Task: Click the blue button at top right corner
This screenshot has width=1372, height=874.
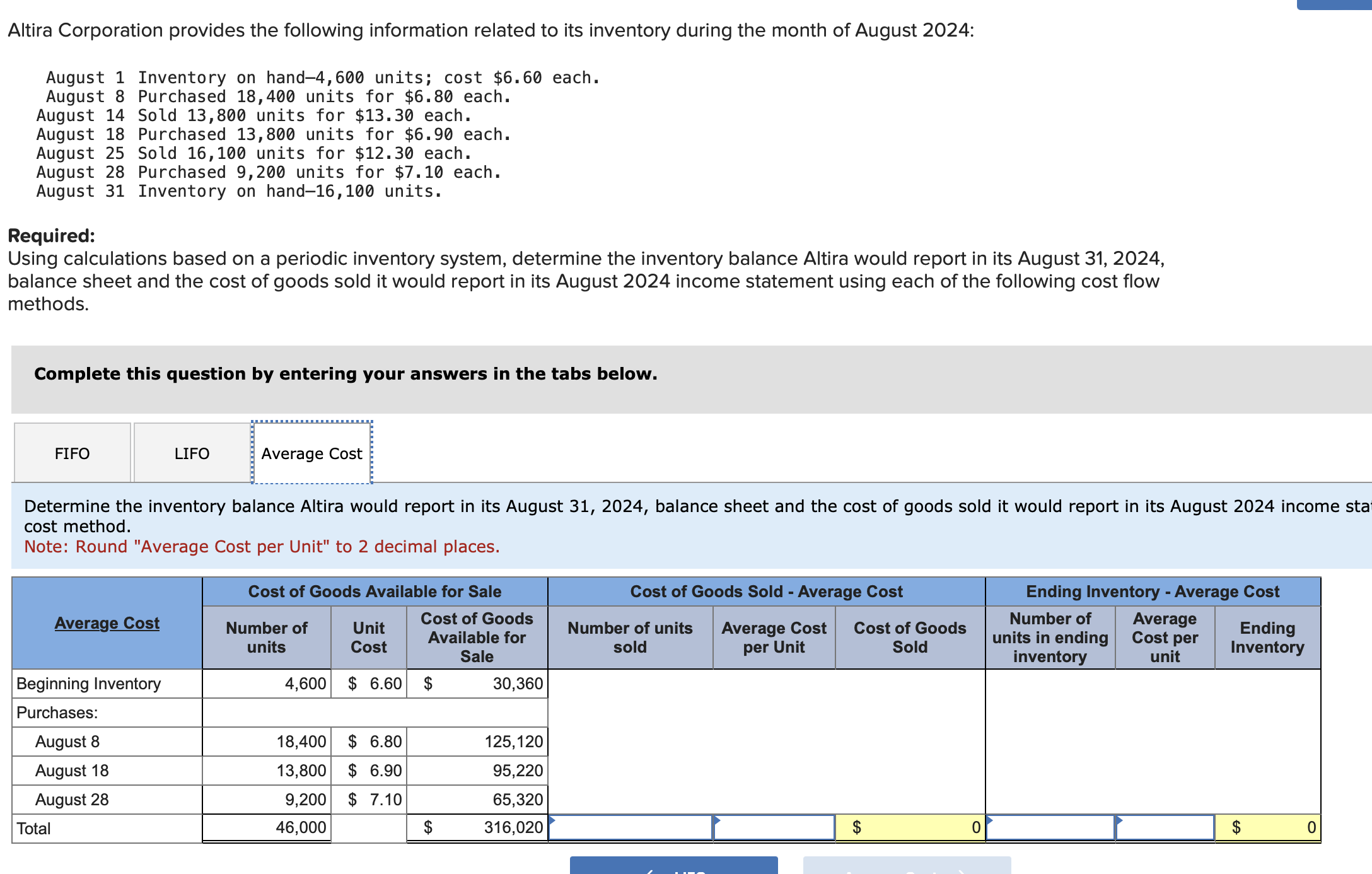Action: click(1334, 4)
